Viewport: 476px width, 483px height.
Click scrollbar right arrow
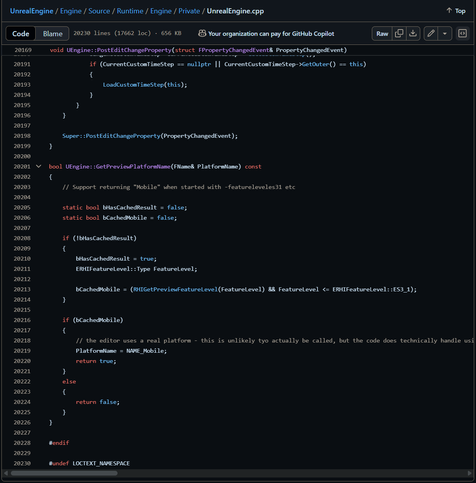pos(470,473)
